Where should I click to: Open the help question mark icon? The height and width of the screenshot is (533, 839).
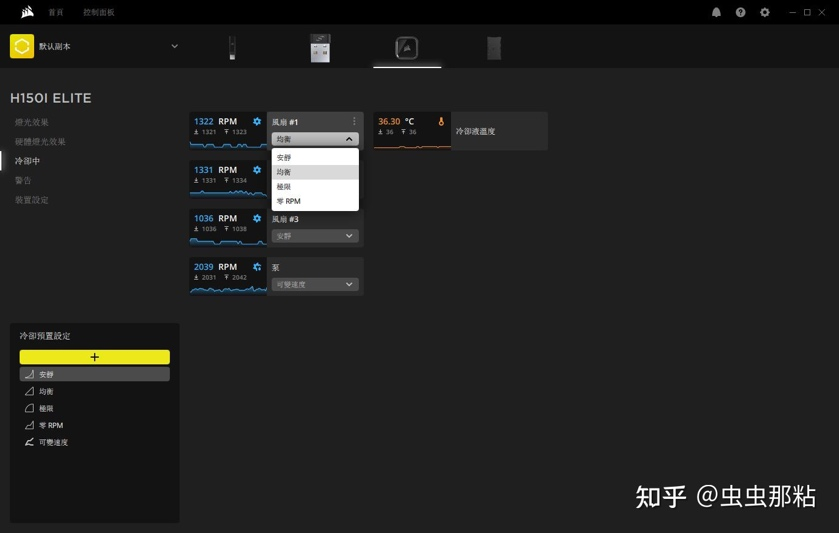click(740, 12)
